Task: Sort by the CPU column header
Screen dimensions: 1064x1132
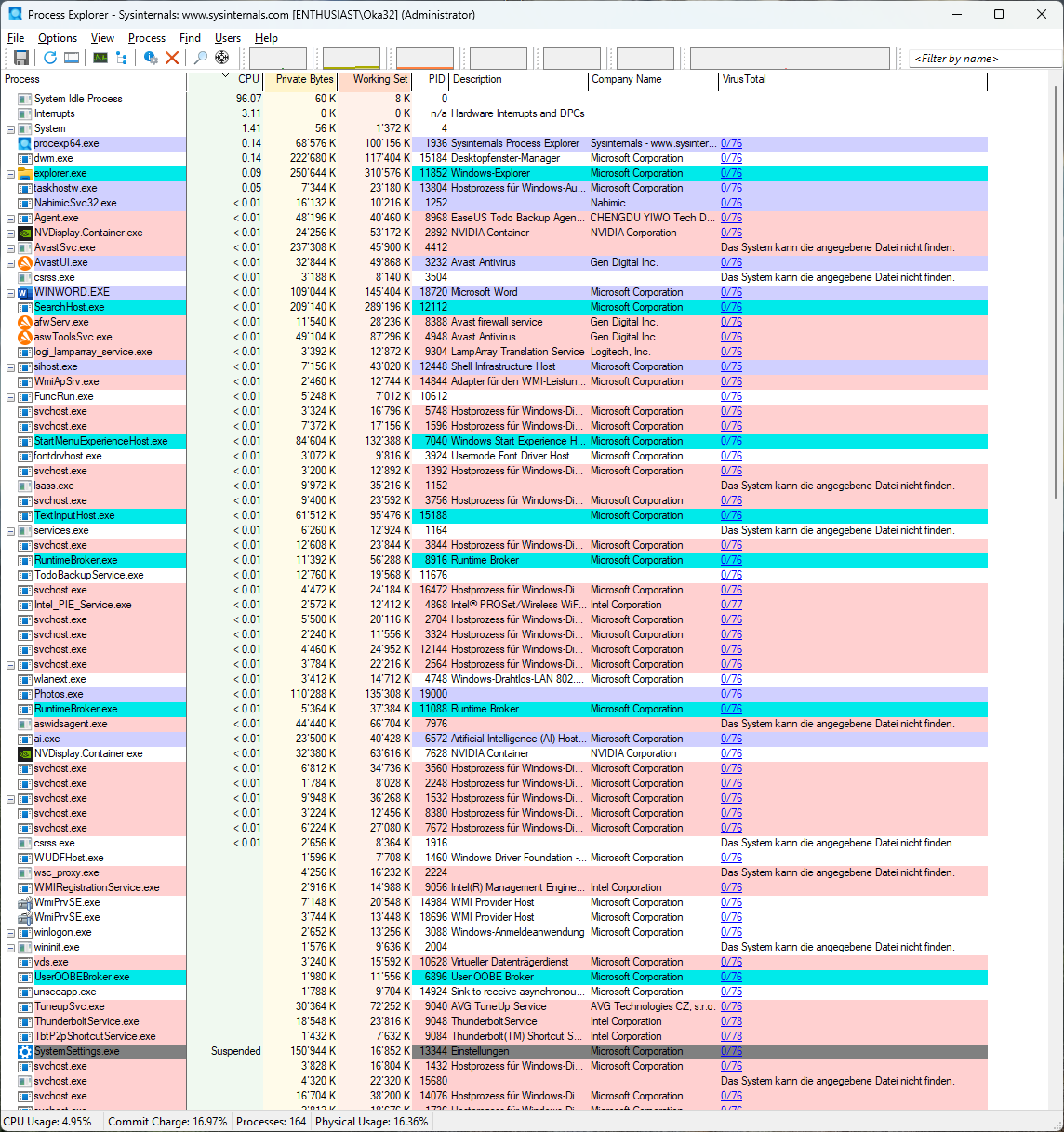Action: (x=225, y=79)
